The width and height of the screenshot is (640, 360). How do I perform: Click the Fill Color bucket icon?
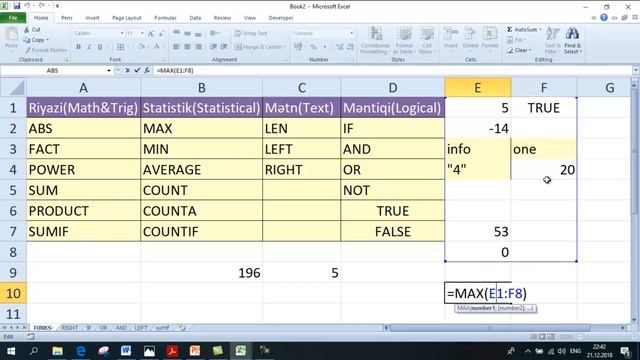[141, 47]
